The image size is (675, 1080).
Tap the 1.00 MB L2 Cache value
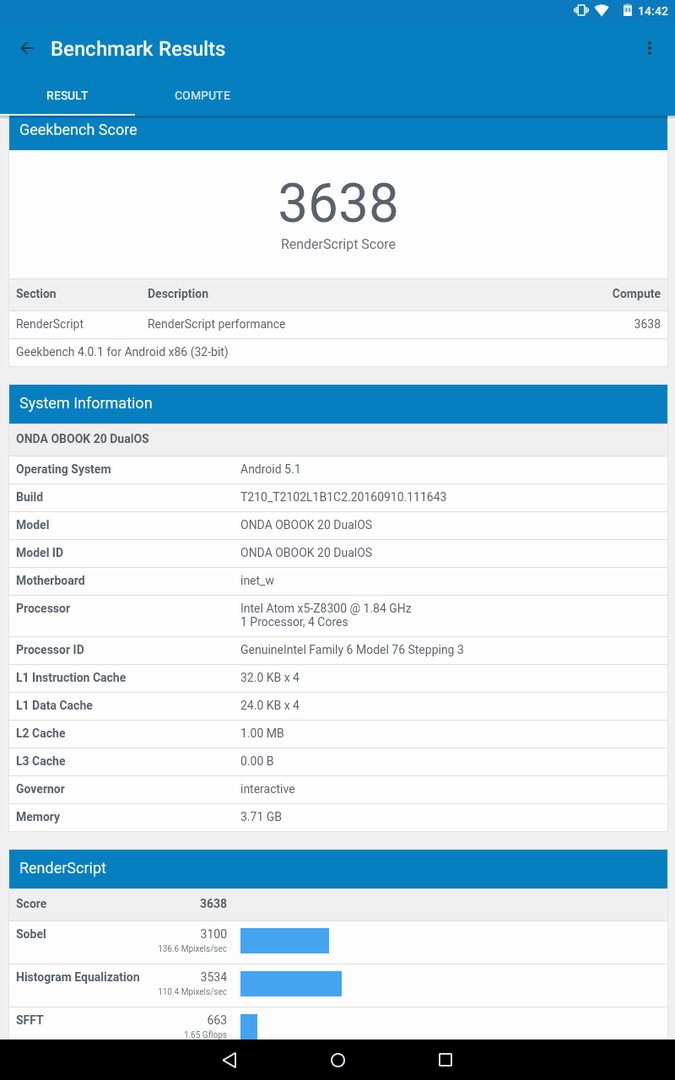[x=262, y=733]
